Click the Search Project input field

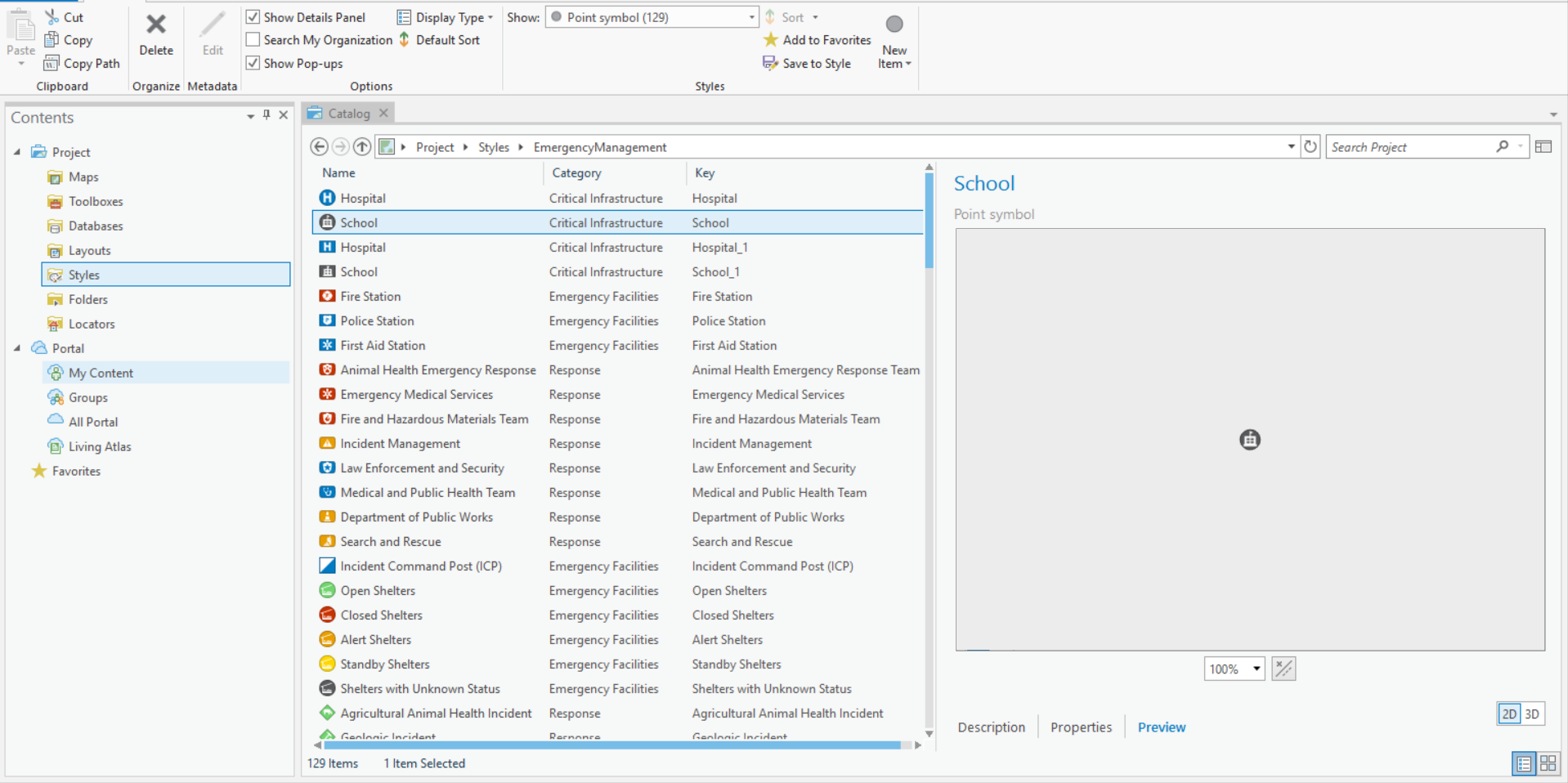1410,147
